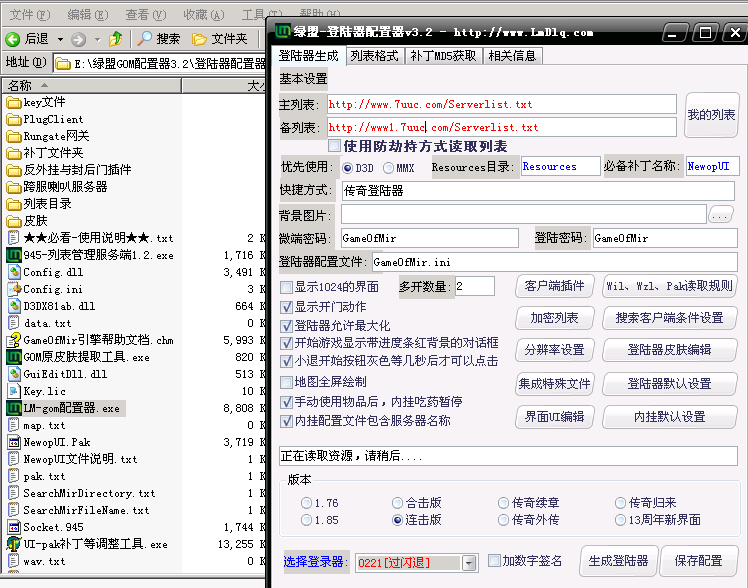The height and width of the screenshot is (588, 748).
Task: Switch to the 相关信息 tab
Action: pyautogui.click(x=512, y=56)
